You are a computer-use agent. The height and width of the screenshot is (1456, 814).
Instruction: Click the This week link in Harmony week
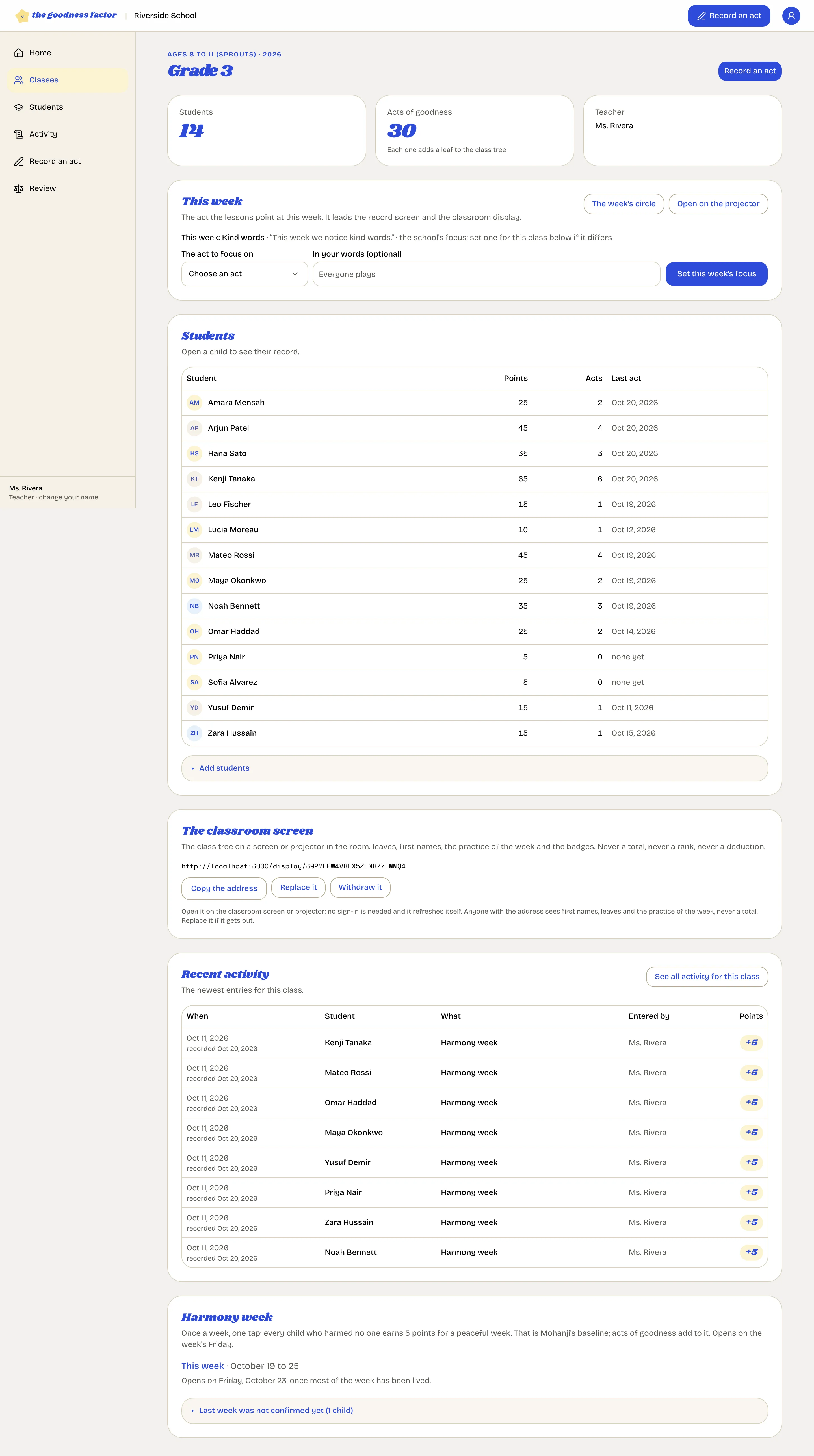tap(202, 1366)
